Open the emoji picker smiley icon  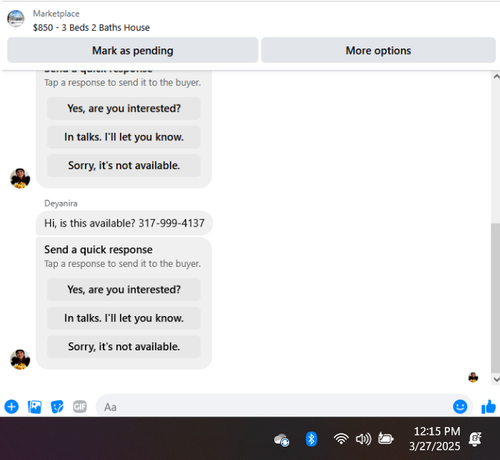(x=460, y=407)
